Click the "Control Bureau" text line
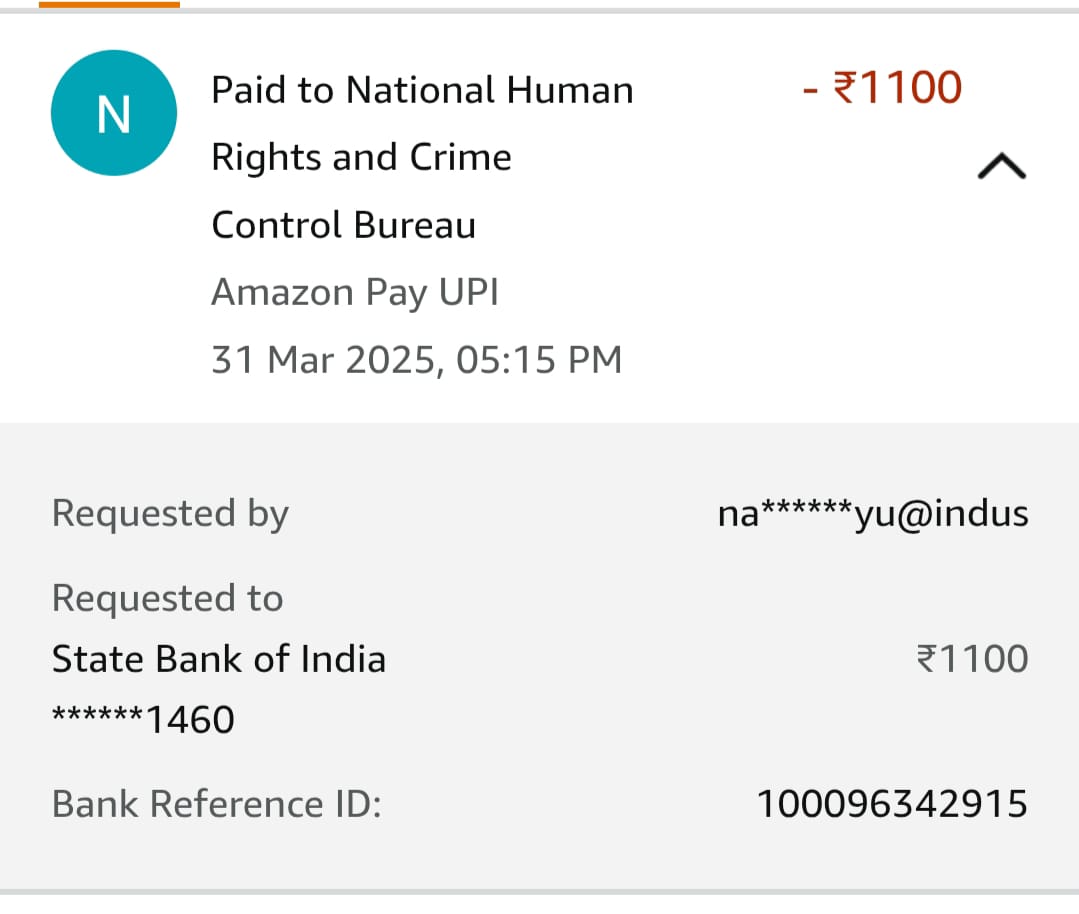The width and height of the screenshot is (1079, 914). point(343,225)
